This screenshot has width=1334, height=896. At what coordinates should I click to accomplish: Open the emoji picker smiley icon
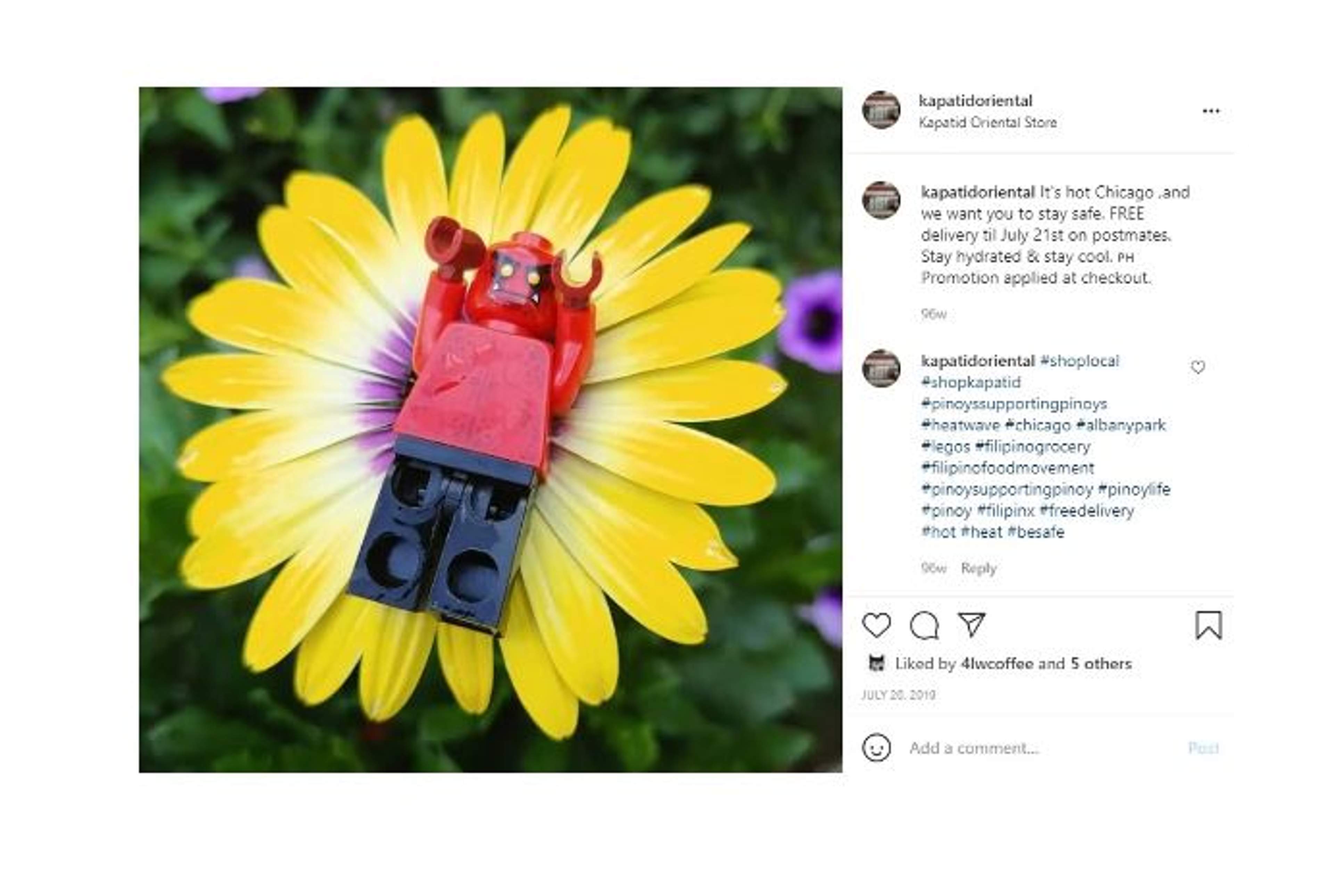(x=876, y=747)
